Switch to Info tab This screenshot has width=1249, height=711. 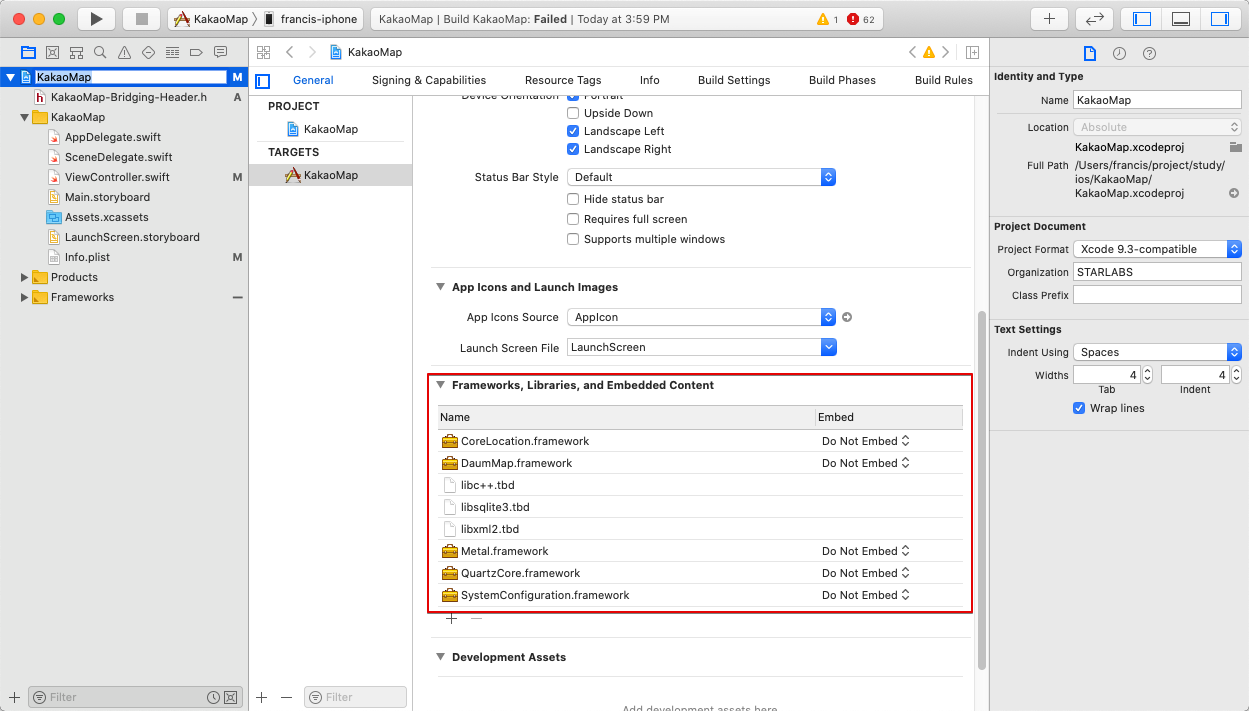(650, 80)
